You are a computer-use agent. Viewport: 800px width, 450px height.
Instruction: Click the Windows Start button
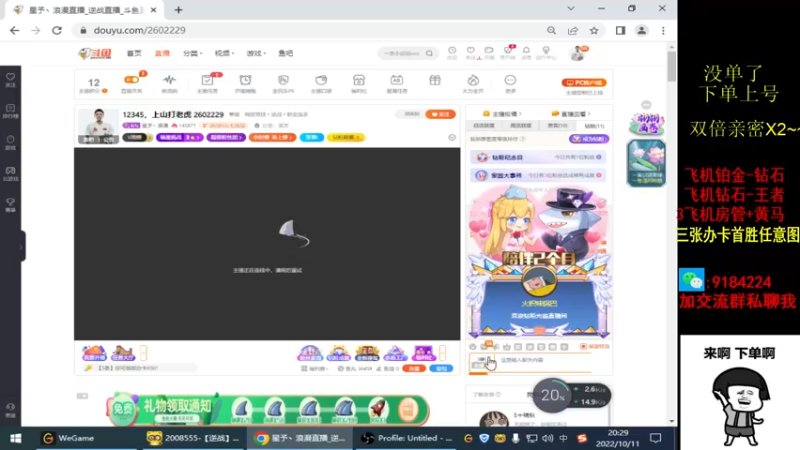[x=15, y=438]
